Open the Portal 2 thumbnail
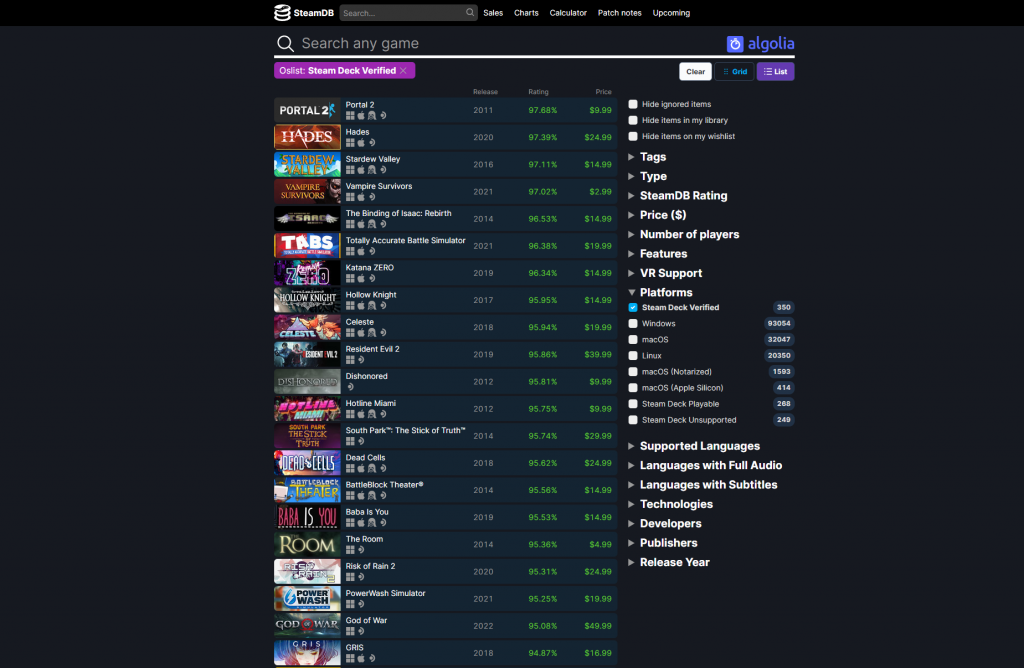Image resolution: width=1024 pixels, height=668 pixels. click(x=307, y=110)
